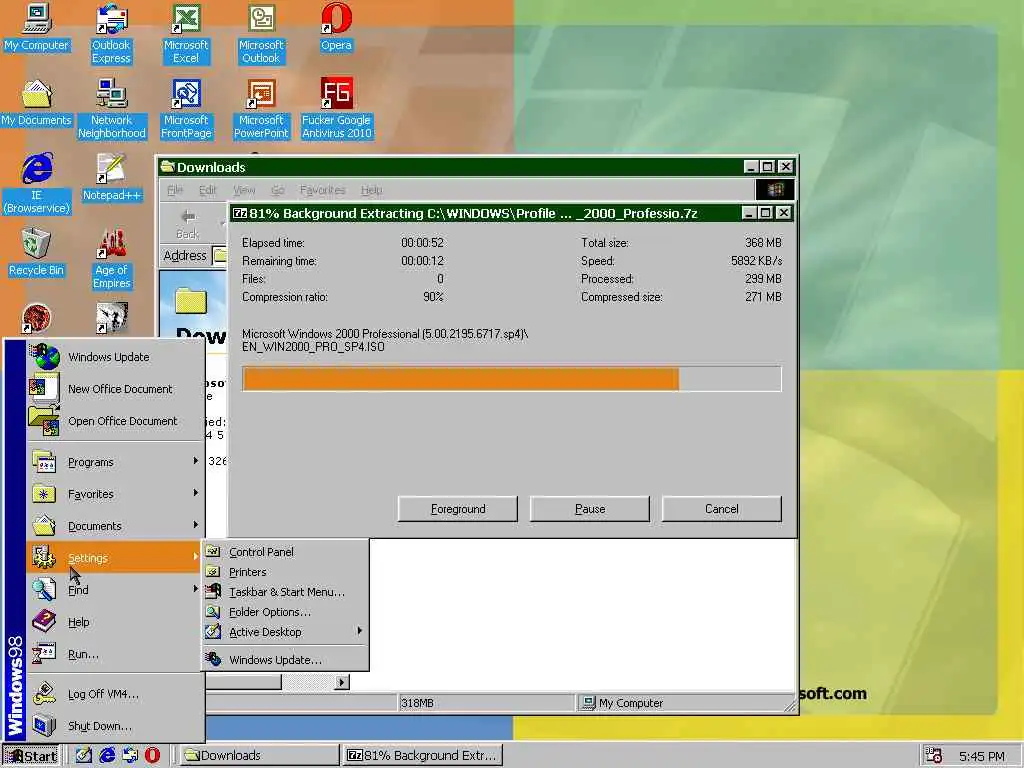Select Open Office Document in Start menu
Viewport: 1024px width, 768px height.
(x=116, y=421)
